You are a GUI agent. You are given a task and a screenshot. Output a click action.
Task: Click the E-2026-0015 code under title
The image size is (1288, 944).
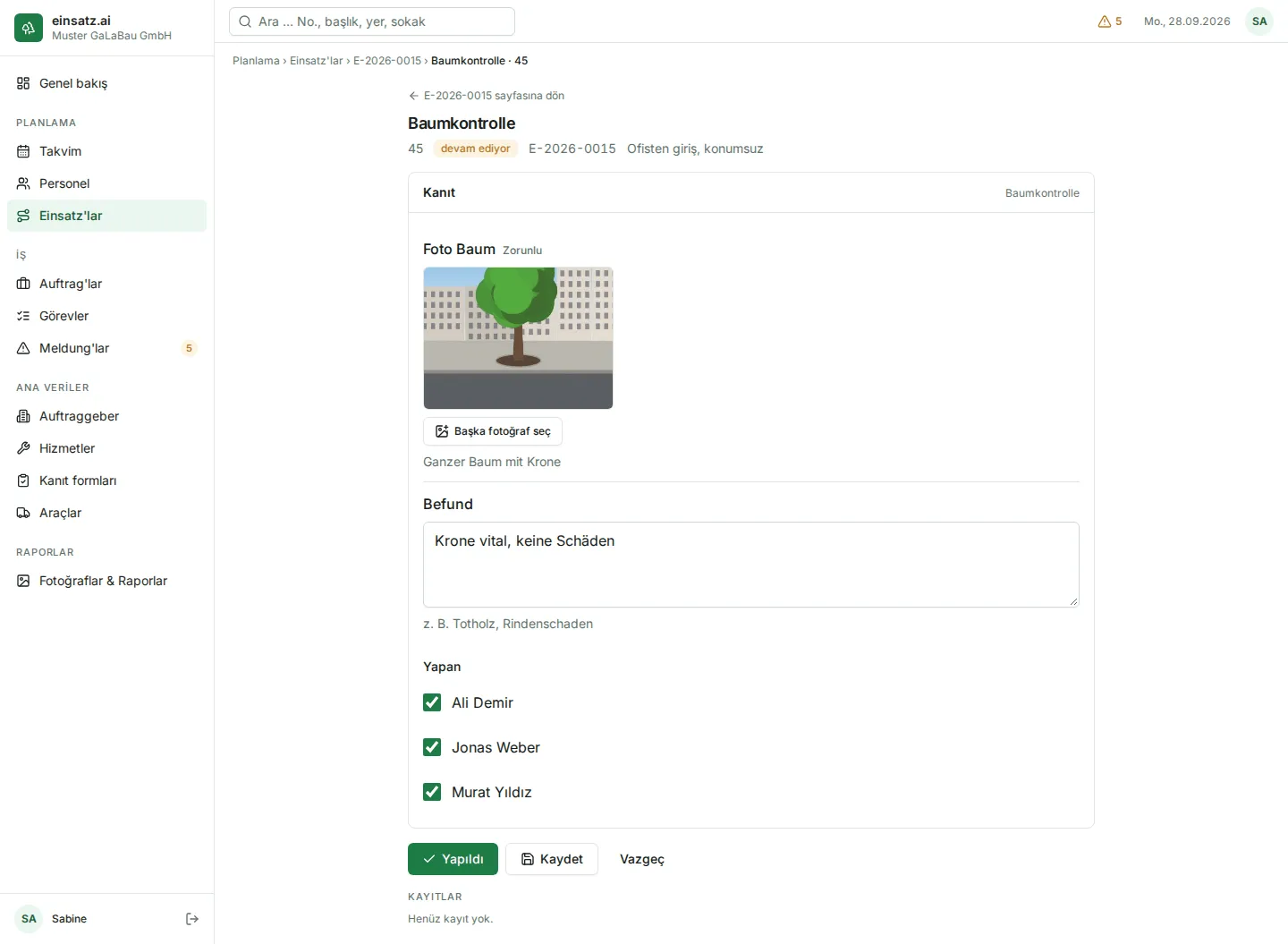(x=572, y=149)
